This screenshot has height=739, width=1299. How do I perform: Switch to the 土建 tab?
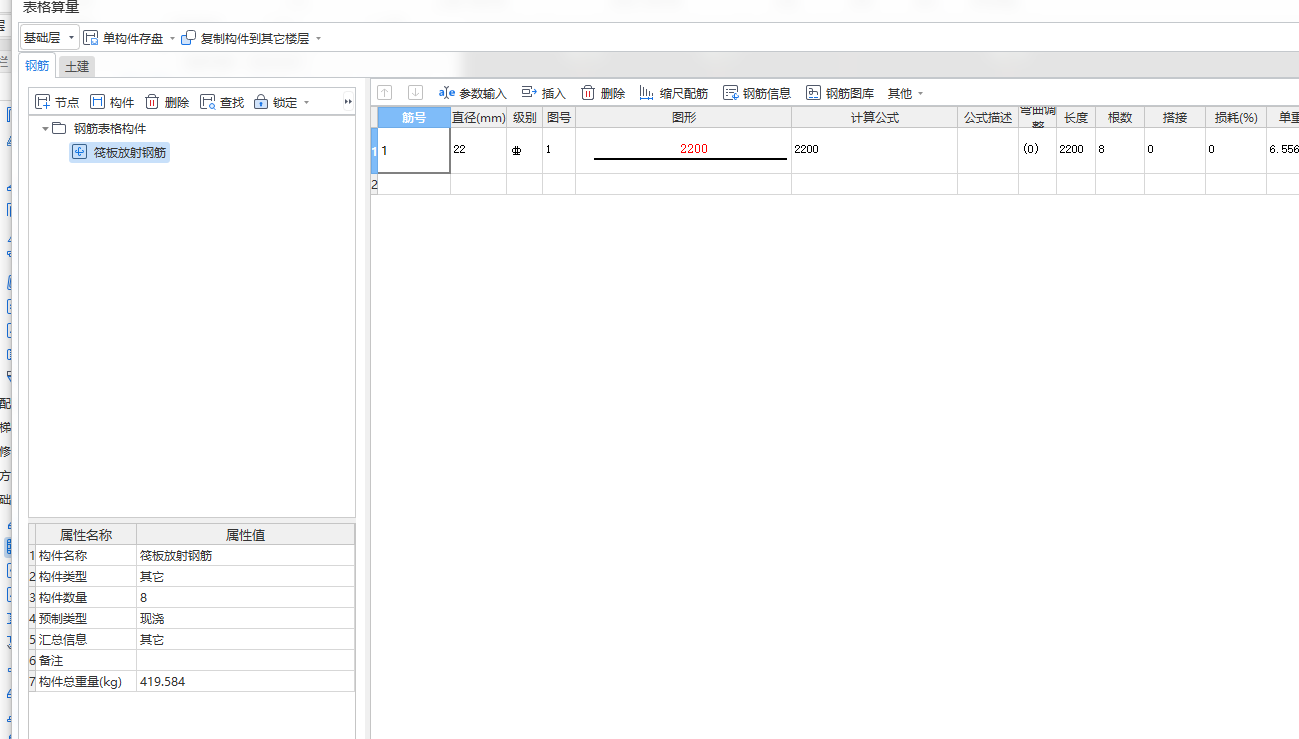[x=77, y=67]
